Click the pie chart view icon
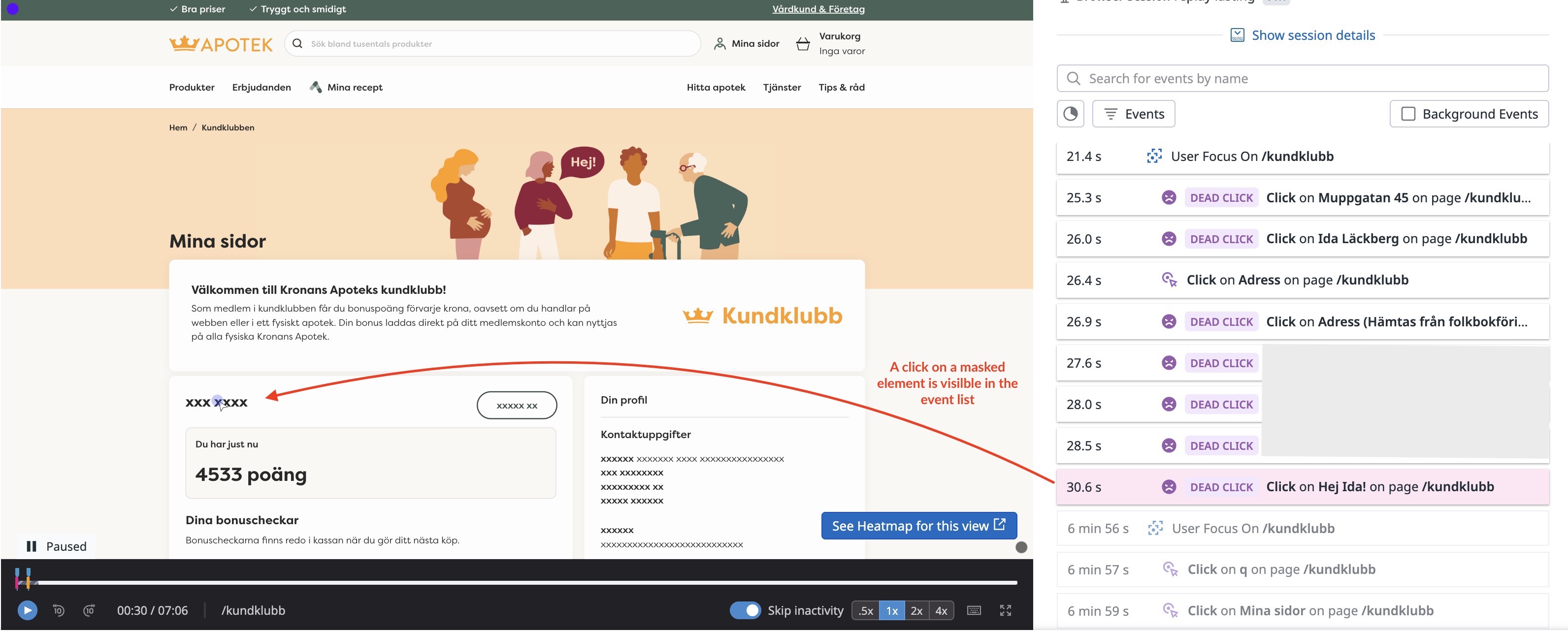The height and width of the screenshot is (631, 1568). [1070, 114]
